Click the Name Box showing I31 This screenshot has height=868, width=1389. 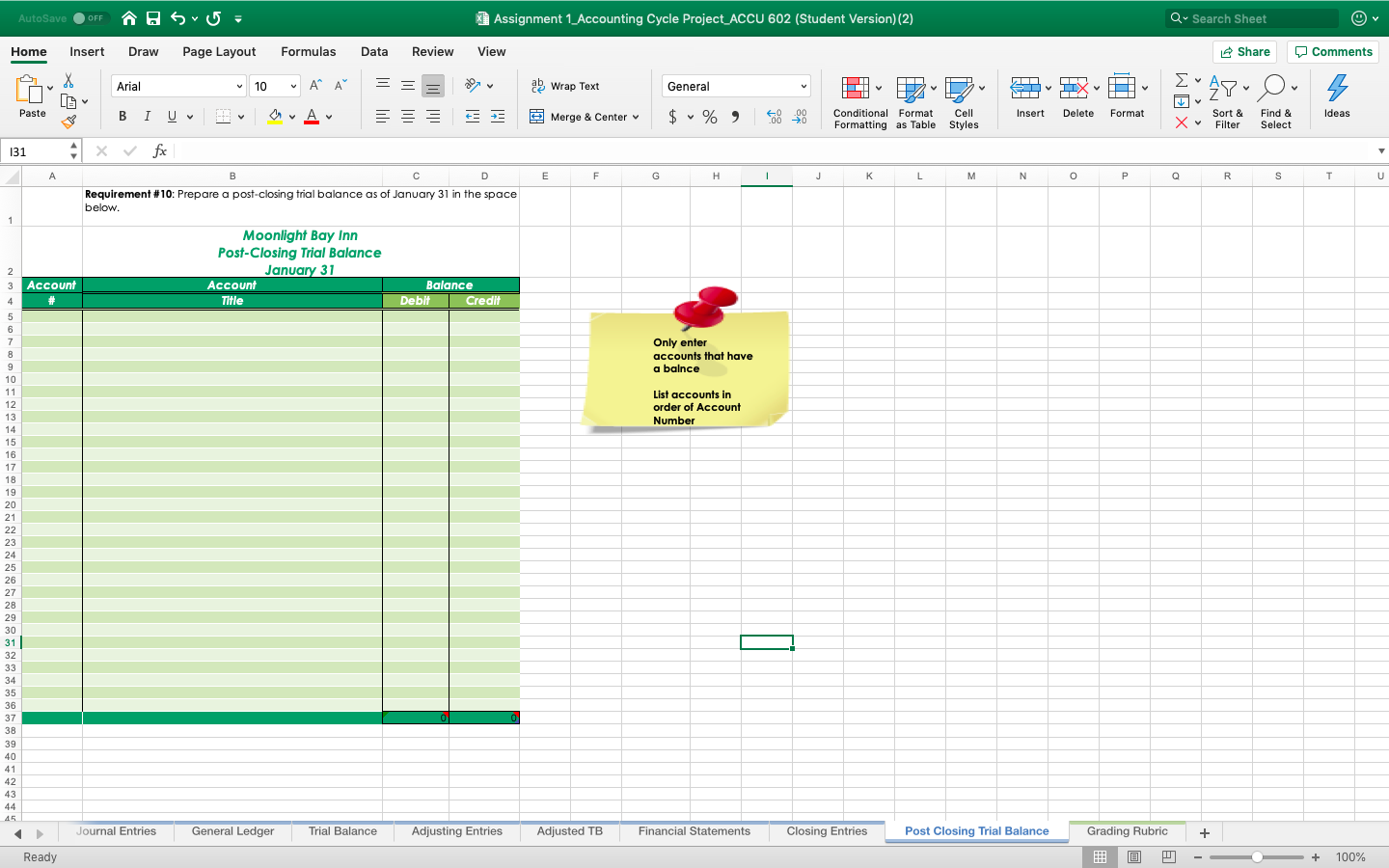tap(41, 151)
